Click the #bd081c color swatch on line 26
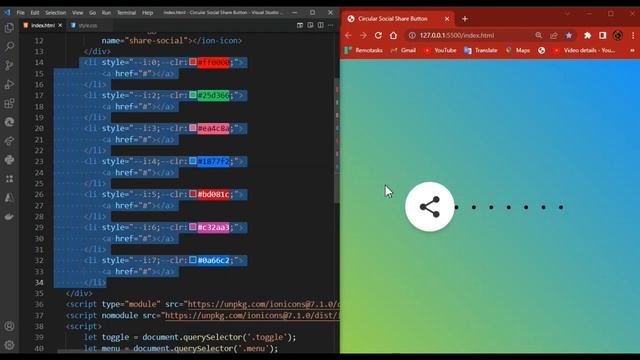 coord(193,194)
